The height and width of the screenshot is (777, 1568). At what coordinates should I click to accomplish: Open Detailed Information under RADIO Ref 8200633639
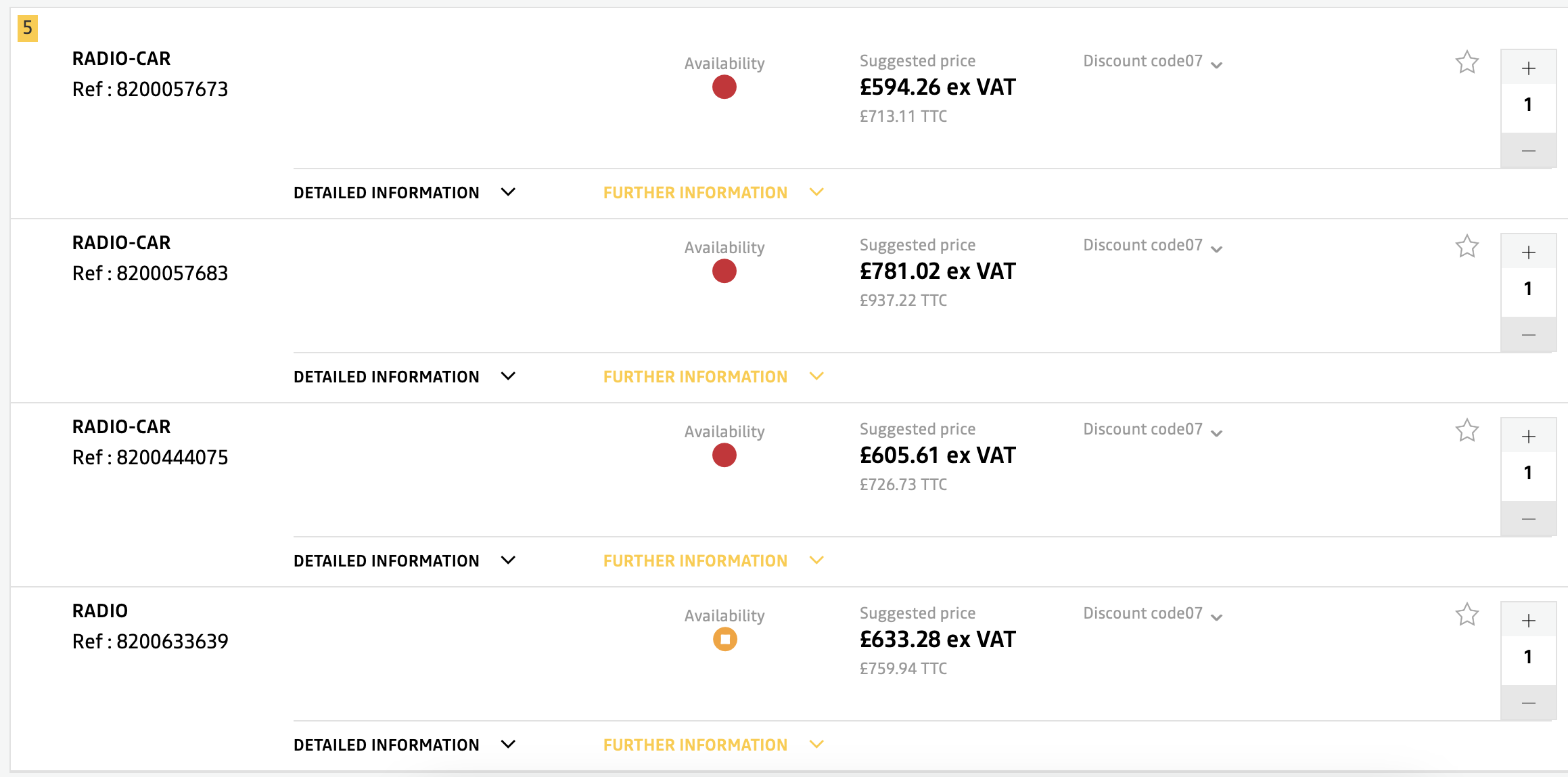405,745
